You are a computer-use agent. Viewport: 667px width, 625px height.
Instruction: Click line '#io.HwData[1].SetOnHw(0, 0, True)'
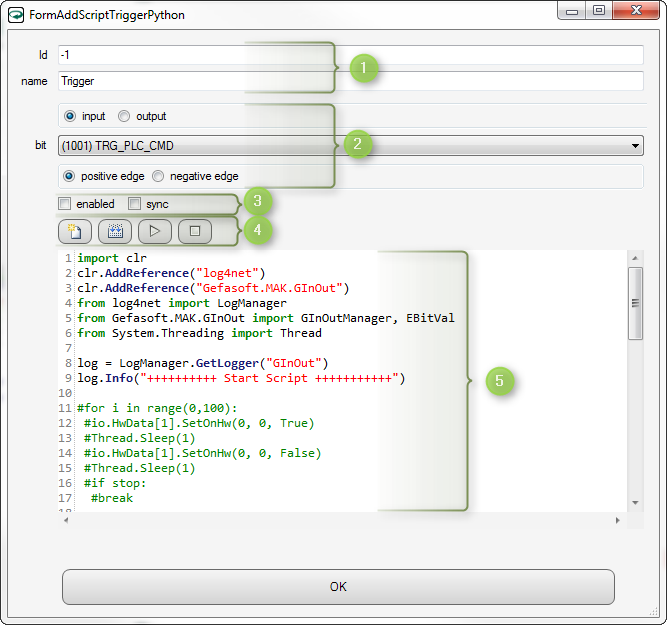coord(199,423)
